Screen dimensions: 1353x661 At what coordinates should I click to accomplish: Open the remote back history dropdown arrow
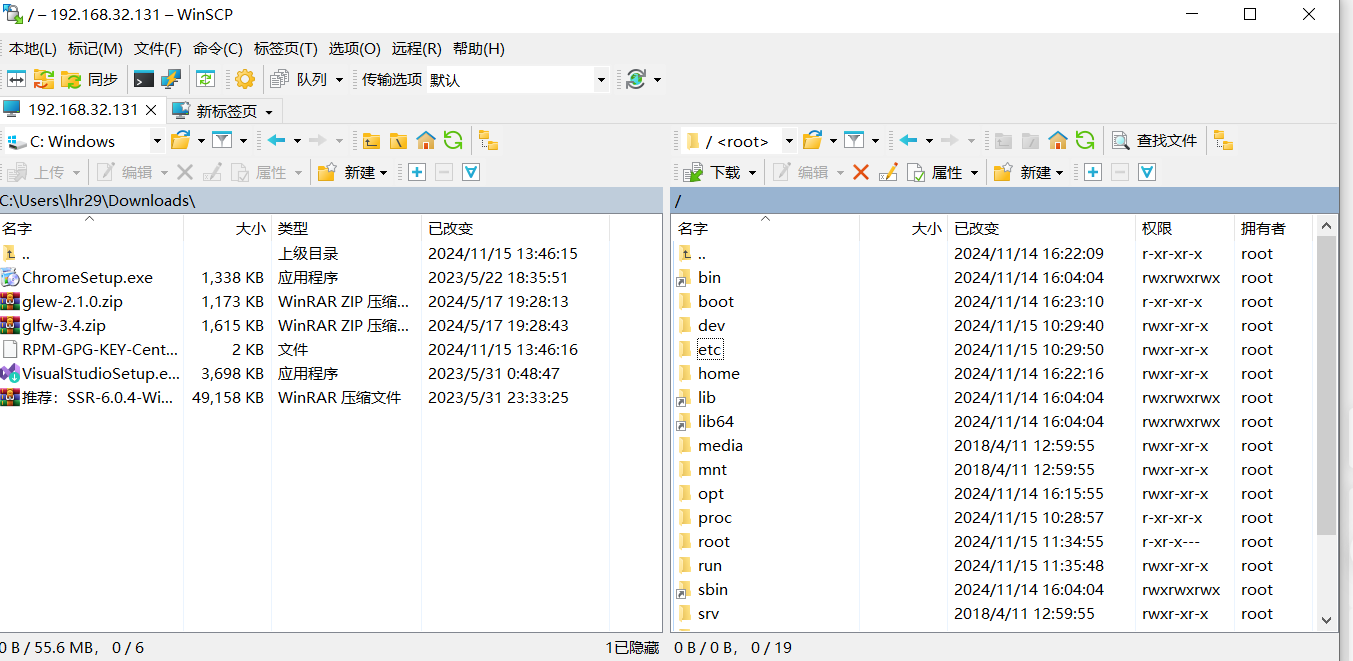pos(929,141)
